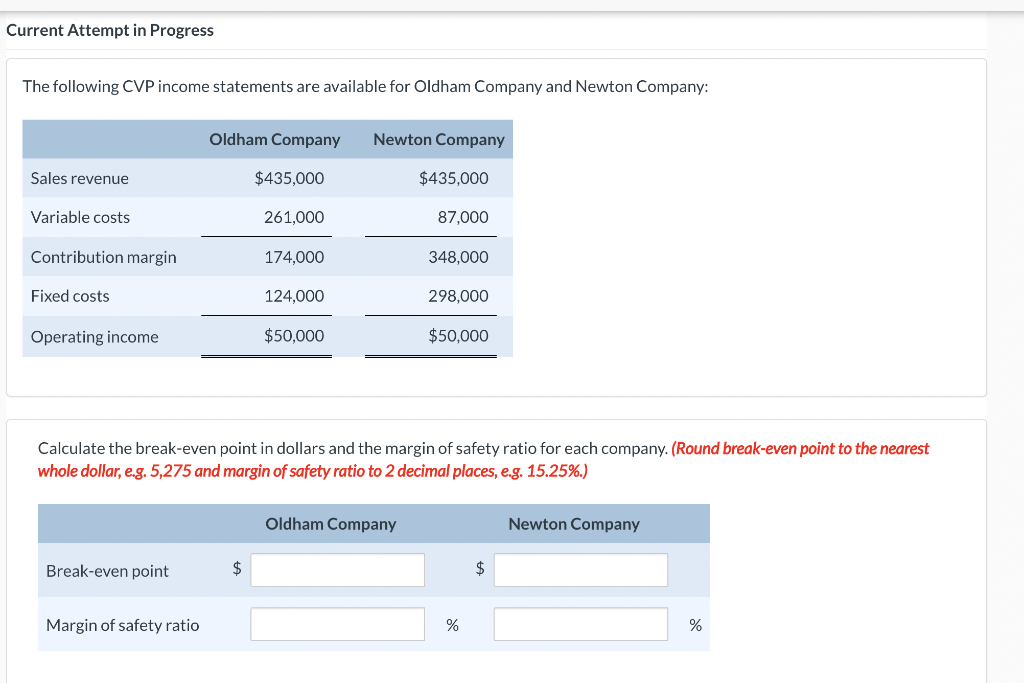
Task: Click the 'Current Attempt in Progress' heading
Action: tap(110, 31)
